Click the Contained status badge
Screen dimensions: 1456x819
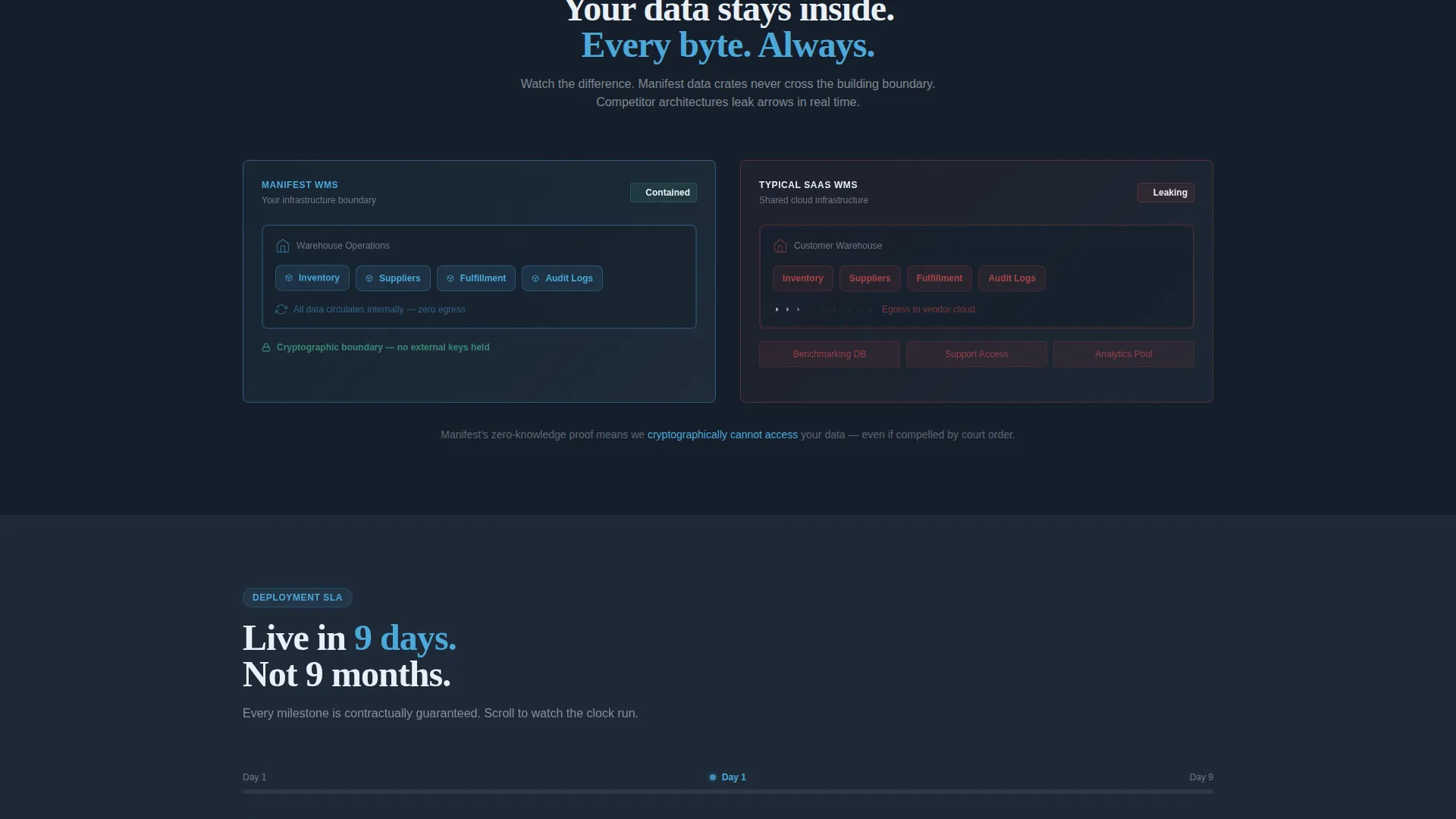tap(664, 193)
